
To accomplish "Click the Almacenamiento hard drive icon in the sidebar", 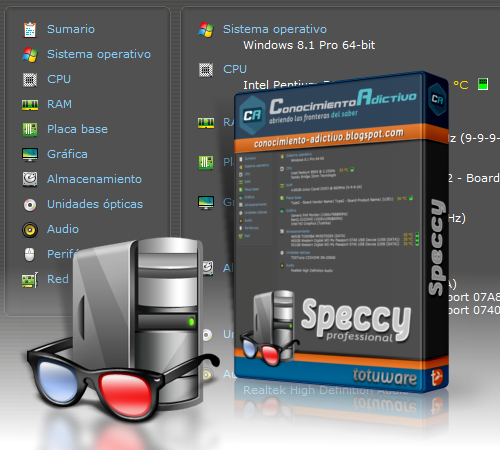I will coord(30,179).
